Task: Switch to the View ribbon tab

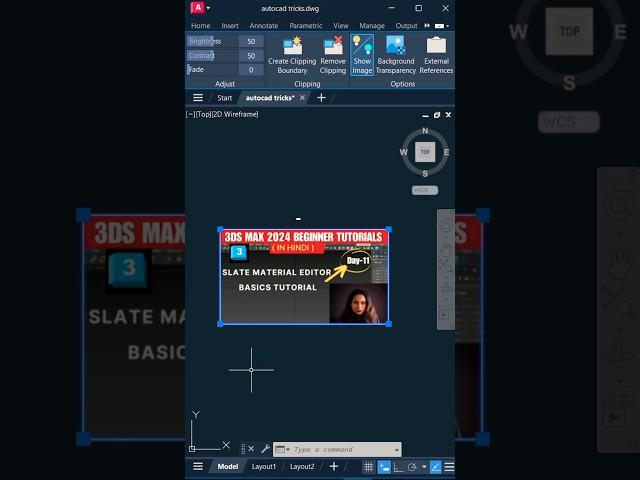Action: [340, 26]
